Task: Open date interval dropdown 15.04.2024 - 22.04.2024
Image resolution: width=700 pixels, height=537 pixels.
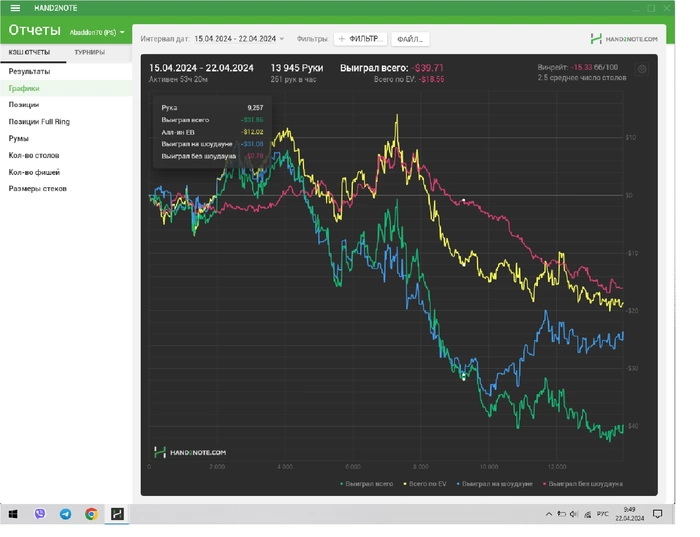Action: [x=239, y=39]
